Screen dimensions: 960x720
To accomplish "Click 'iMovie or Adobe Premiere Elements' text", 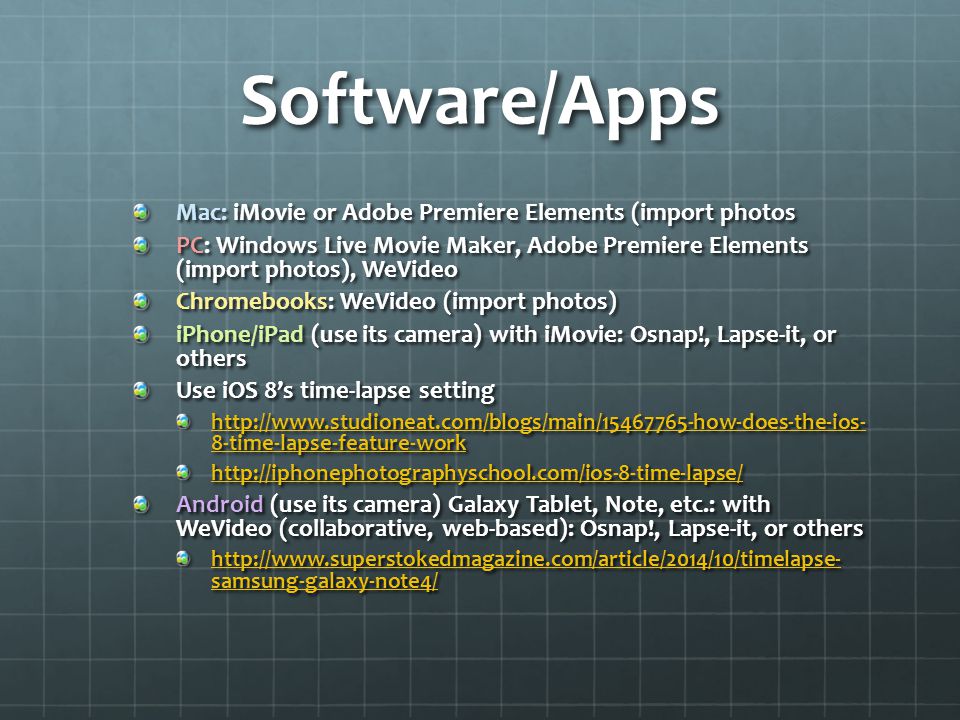I will click(x=429, y=212).
